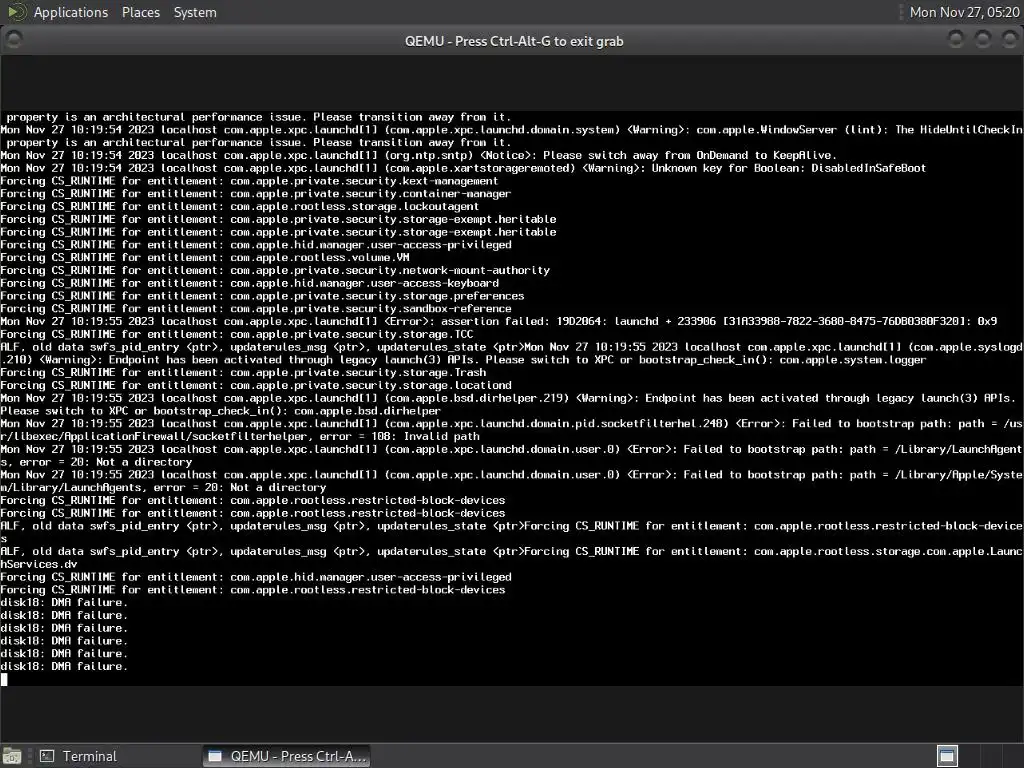Click the text 'assertion failed: 19D2064'

[524, 321]
